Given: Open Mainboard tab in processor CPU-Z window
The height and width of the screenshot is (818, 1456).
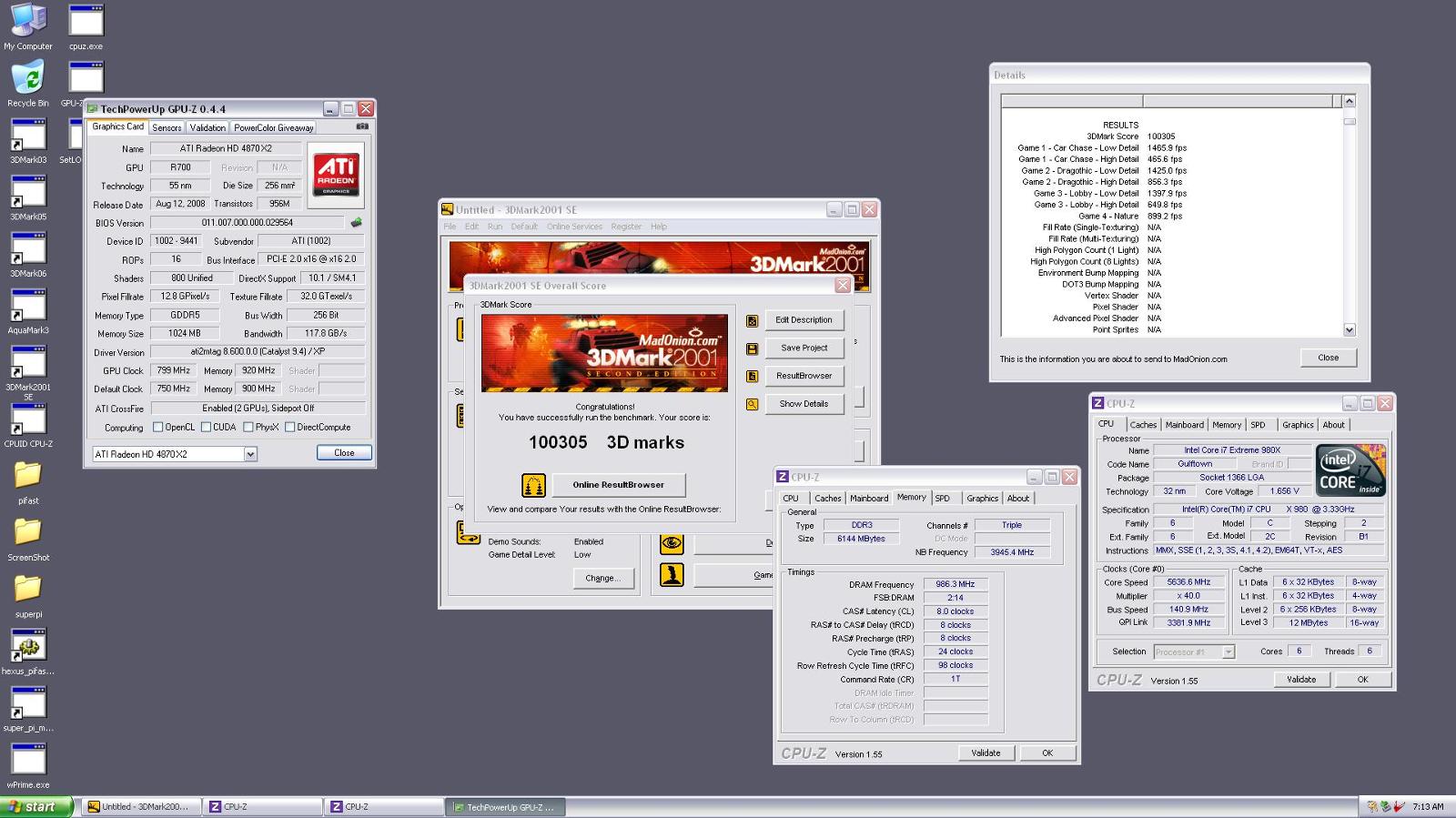Looking at the screenshot, I should pos(1185,425).
